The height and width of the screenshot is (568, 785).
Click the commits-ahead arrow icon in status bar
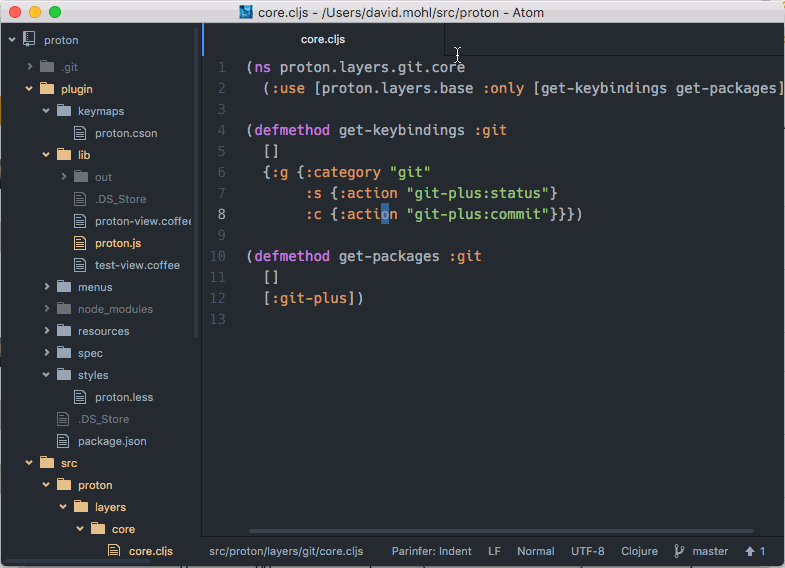tap(749, 551)
